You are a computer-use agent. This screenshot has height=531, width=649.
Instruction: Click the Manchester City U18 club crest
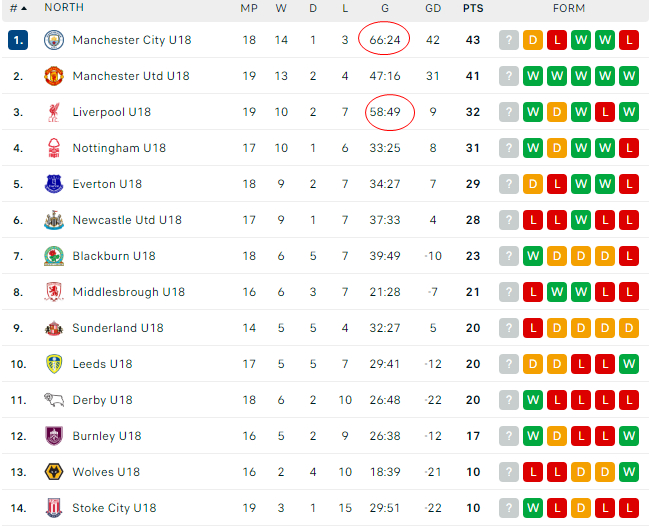[54, 40]
